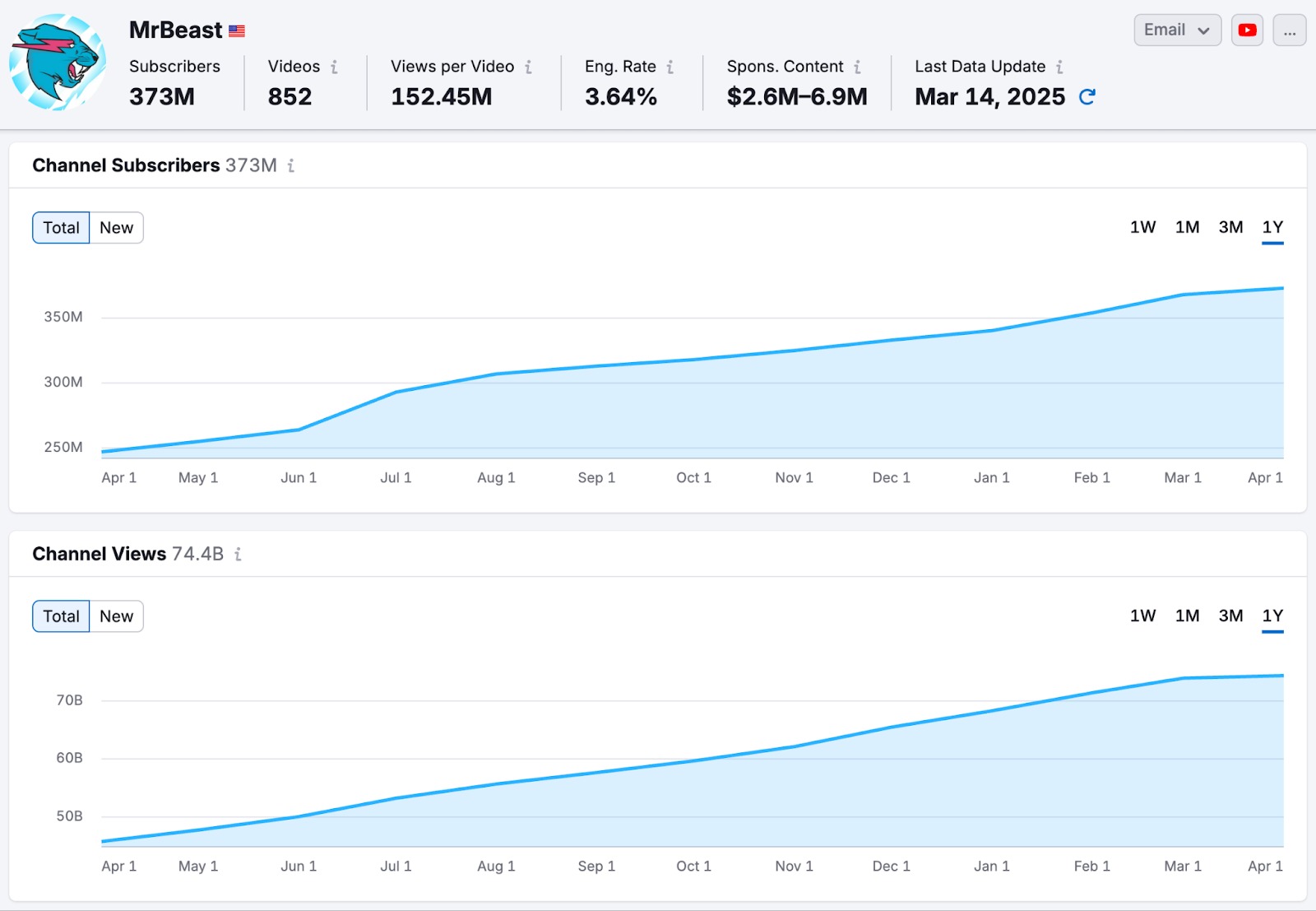Open the Views per Video info icon
The width and height of the screenshot is (1316, 911).
528,67
